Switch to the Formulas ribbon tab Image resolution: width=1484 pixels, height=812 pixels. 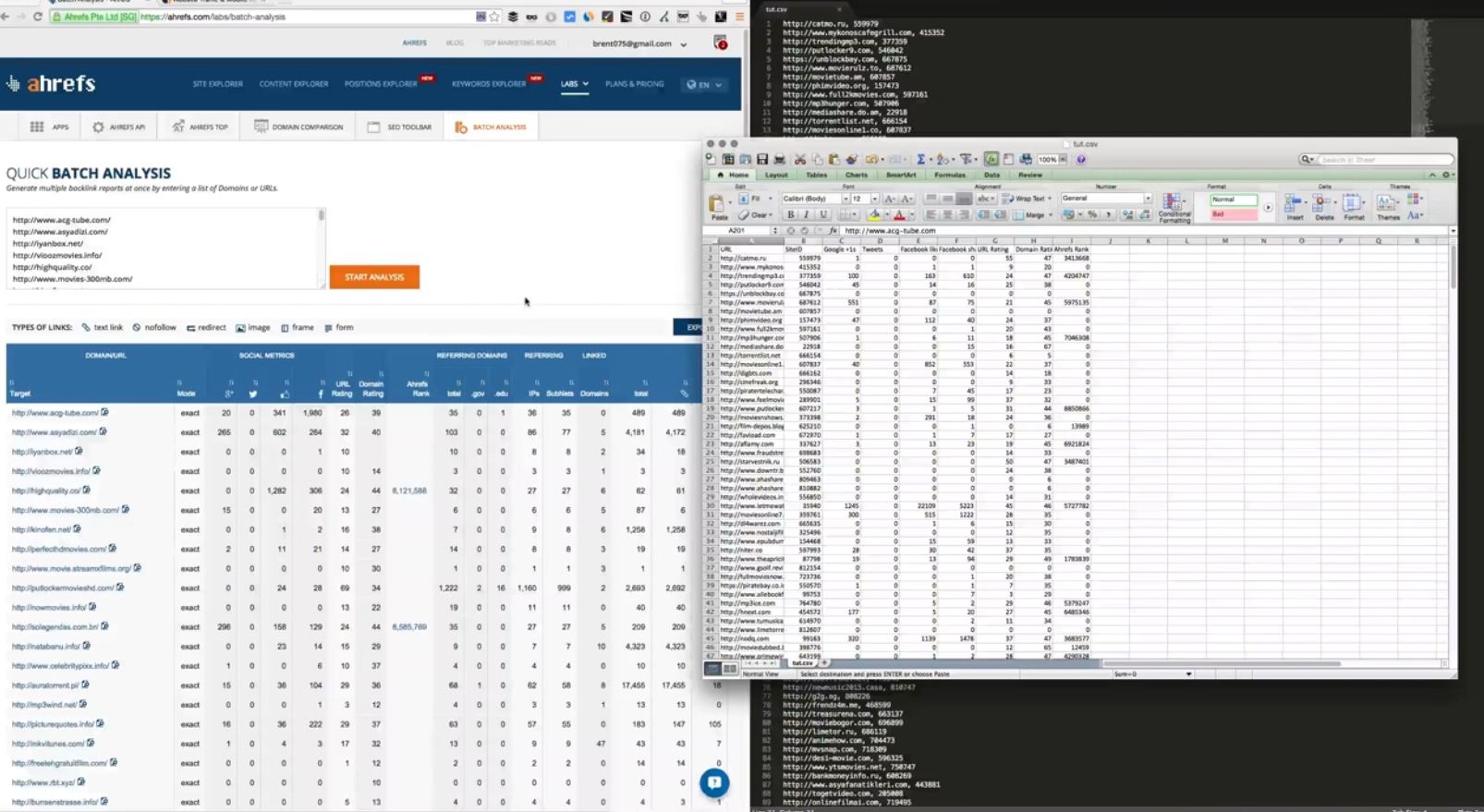950,175
